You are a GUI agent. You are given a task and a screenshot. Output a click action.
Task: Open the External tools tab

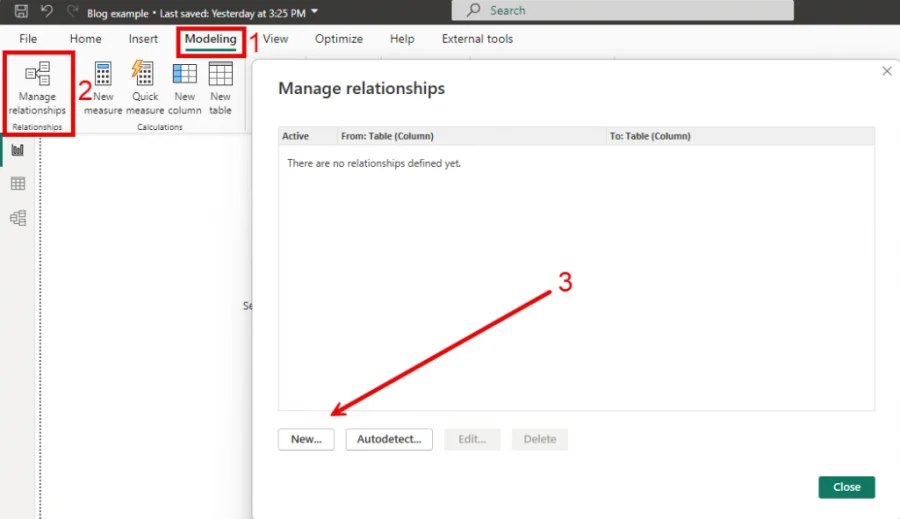(478, 39)
